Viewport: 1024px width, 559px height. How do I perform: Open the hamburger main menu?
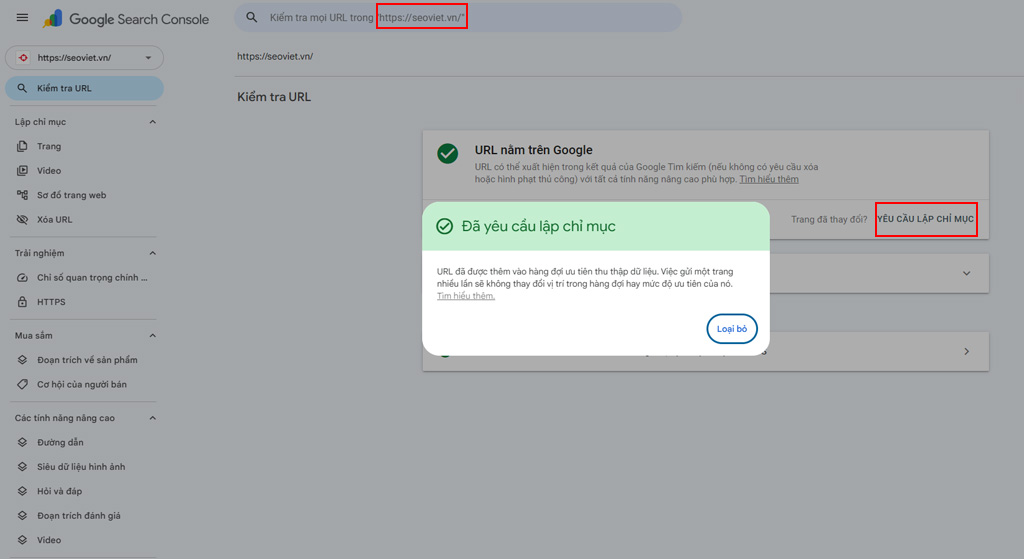click(22, 18)
